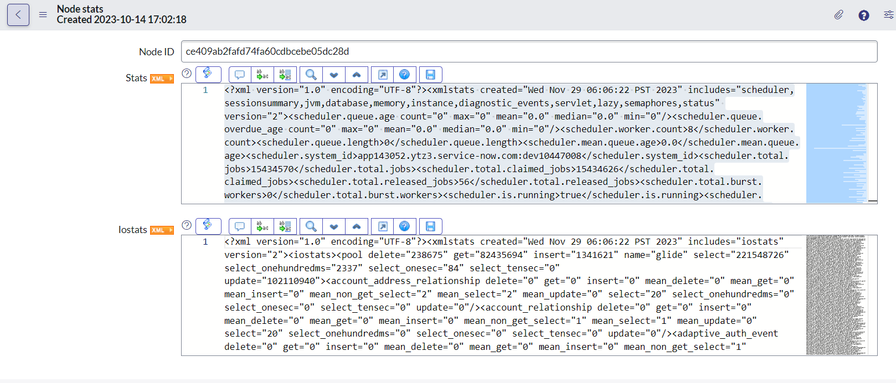Click the Iostats editor minimap
The height and width of the screenshot is (383, 896).
click(x=837, y=295)
